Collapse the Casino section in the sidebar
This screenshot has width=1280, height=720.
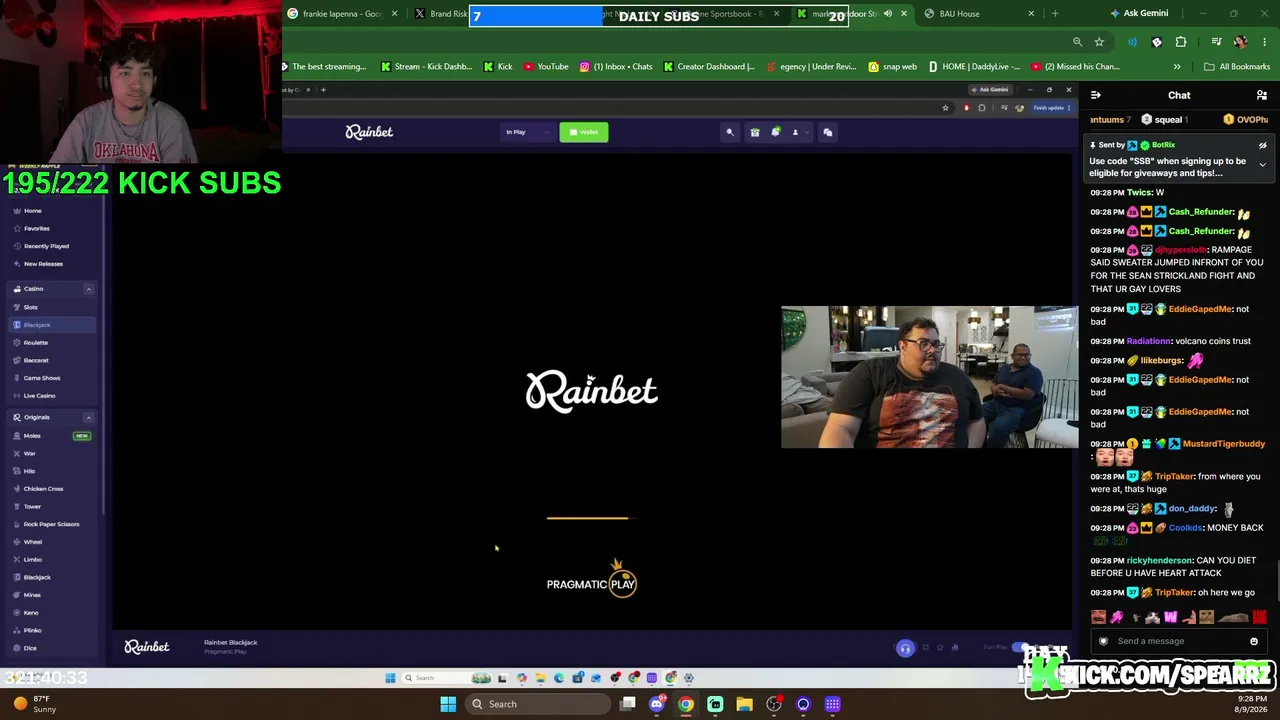pos(88,289)
